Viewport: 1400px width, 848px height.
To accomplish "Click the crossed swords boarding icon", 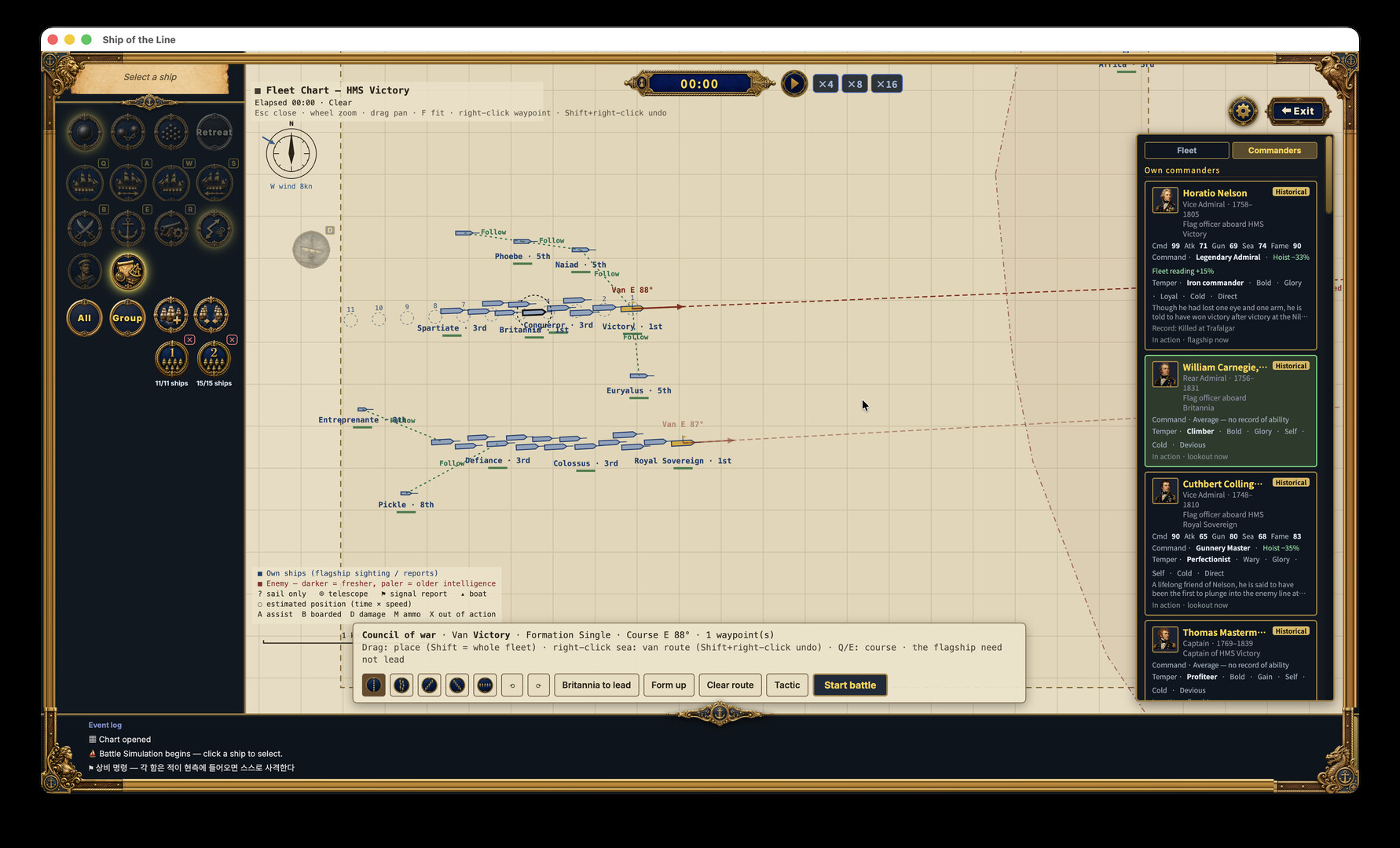I will tap(85, 228).
